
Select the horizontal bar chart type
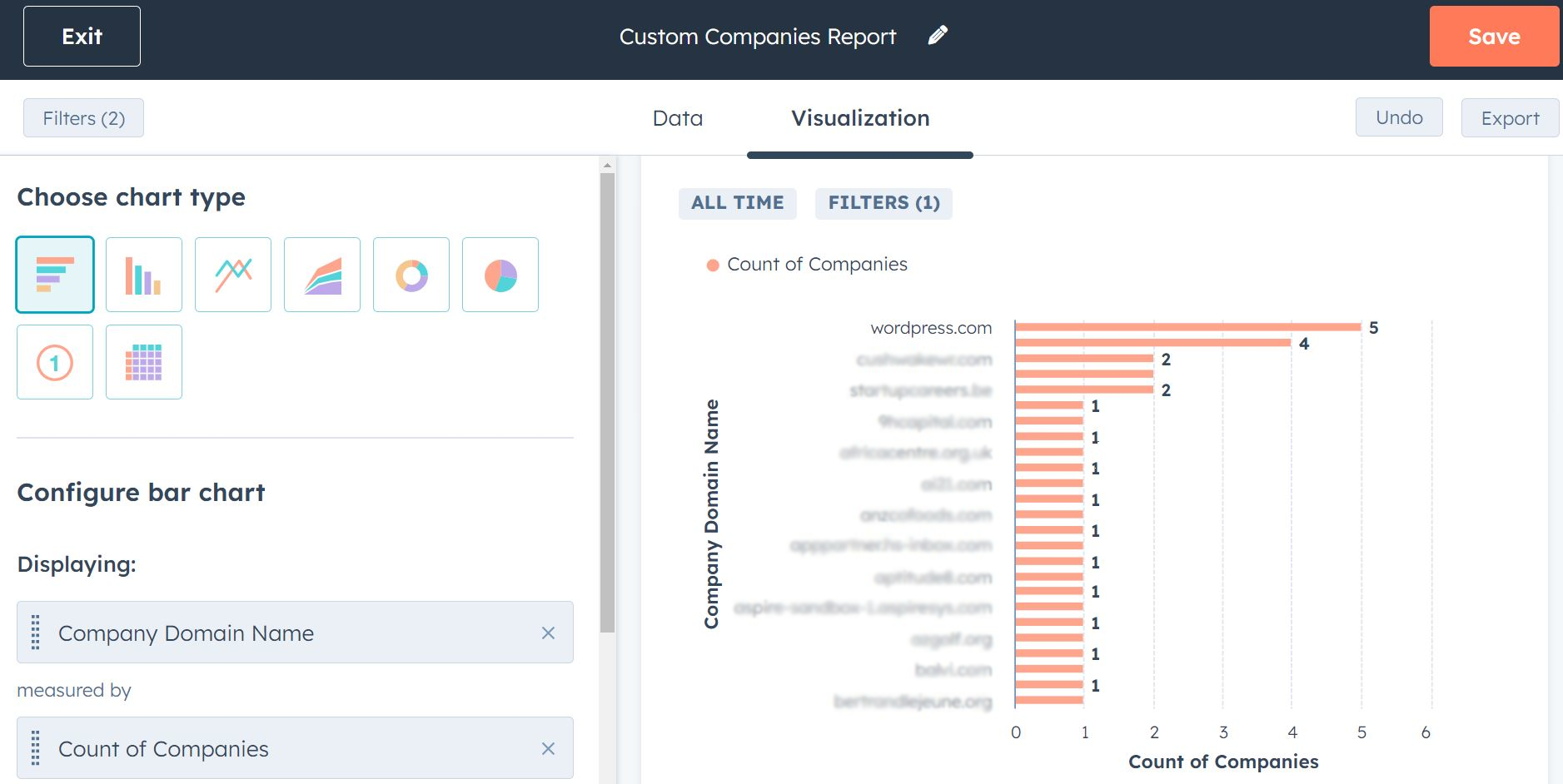(55, 275)
